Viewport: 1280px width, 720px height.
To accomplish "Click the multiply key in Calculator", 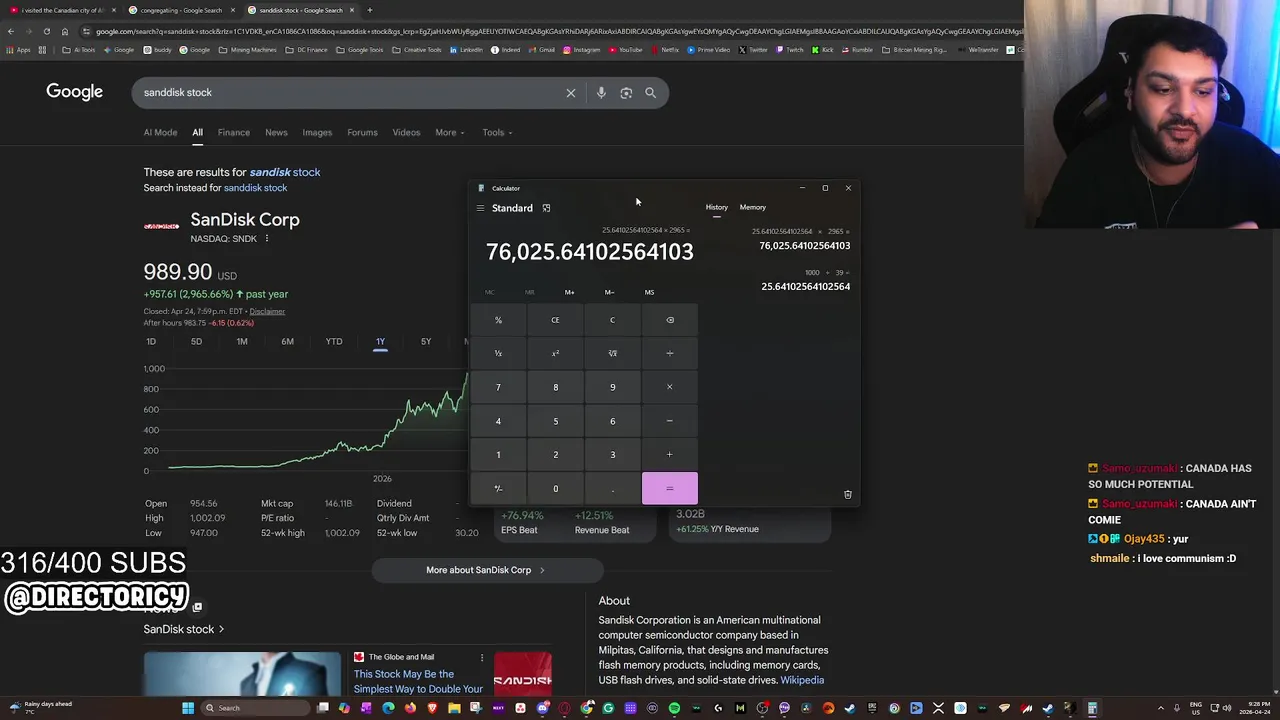I will (670, 387).
